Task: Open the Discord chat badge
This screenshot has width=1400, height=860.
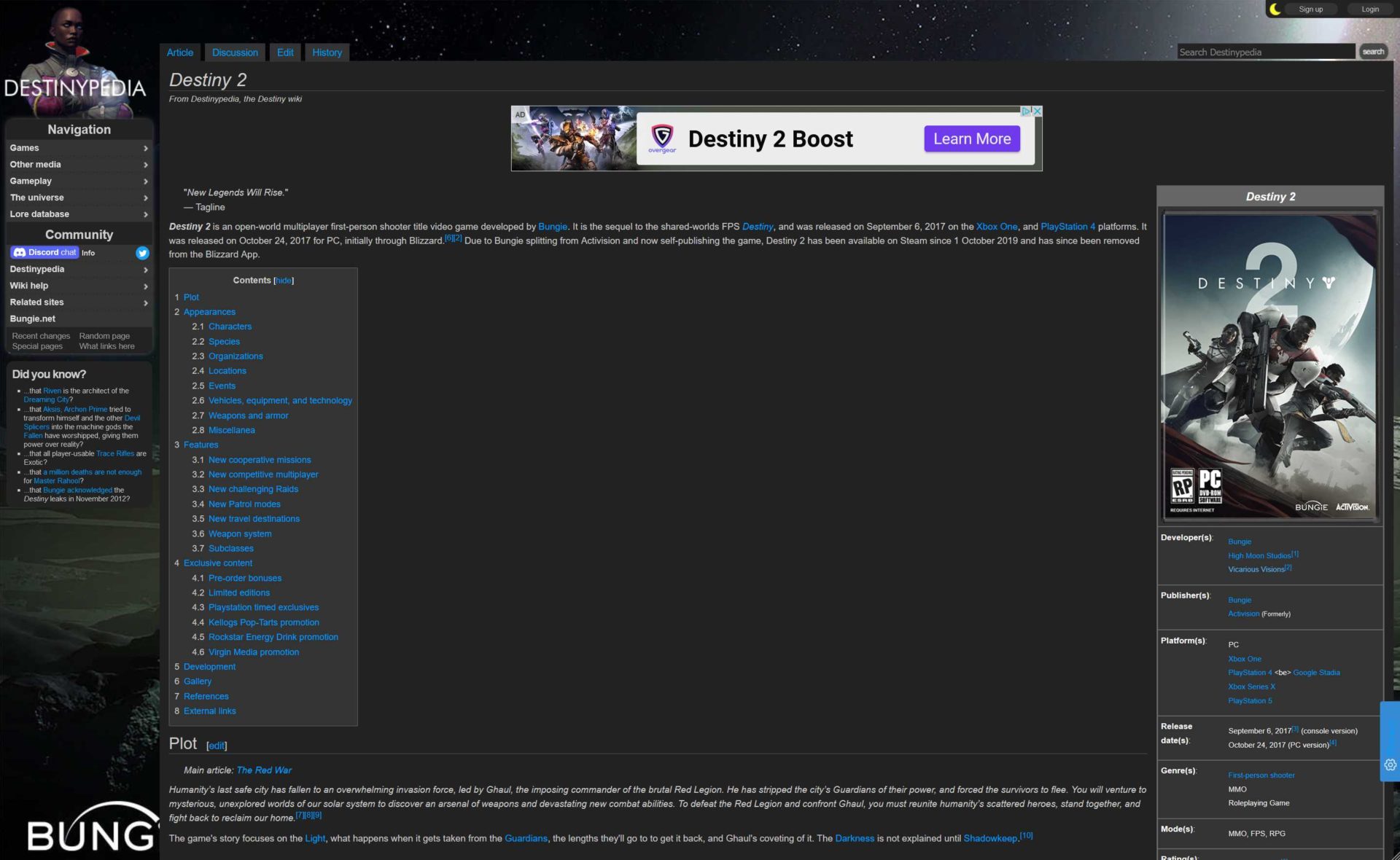Action: 44,252
